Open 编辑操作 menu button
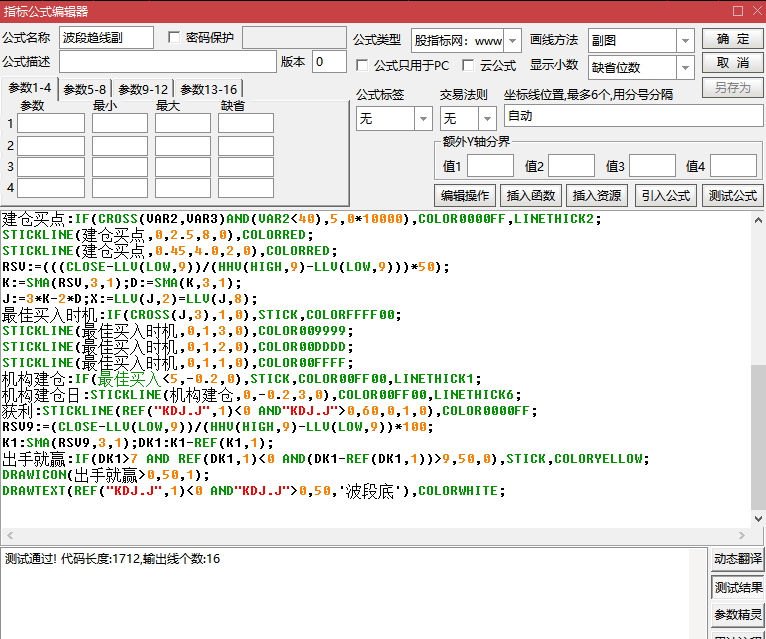The image size is (766, 639). (465, 196)
